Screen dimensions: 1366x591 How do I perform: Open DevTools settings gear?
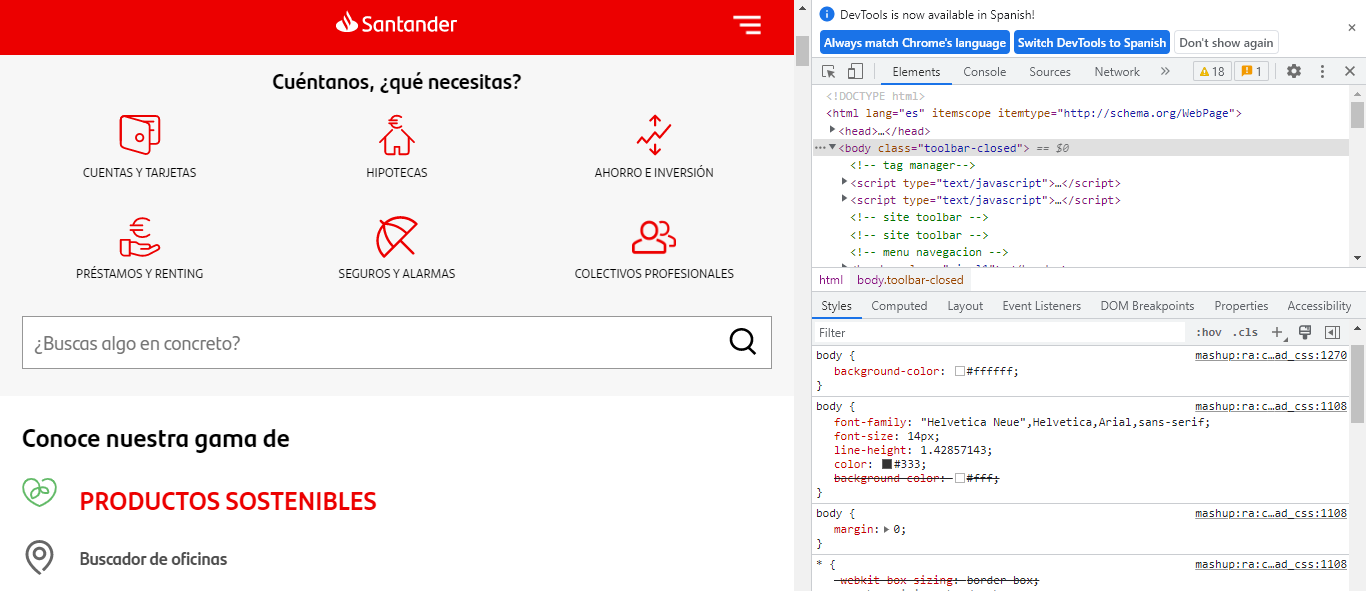(x=1294, y=71)
